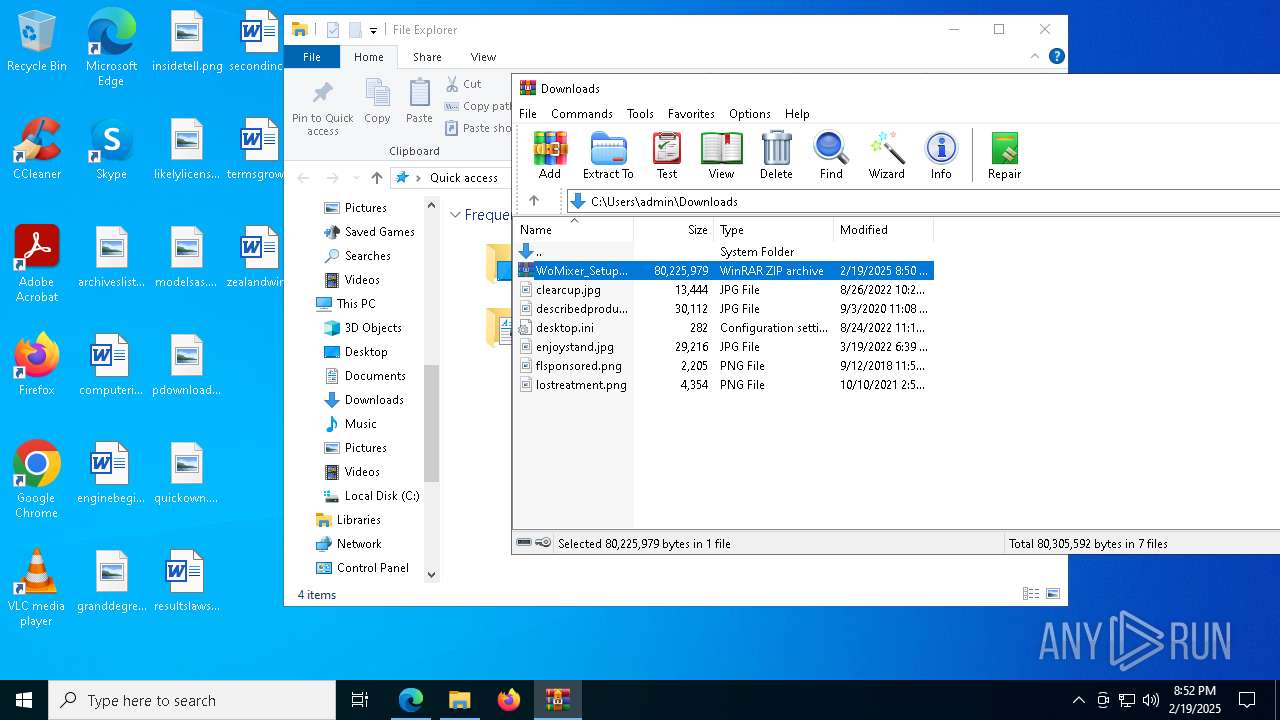The height and width of the screenshot is (720, 1280).
Task: Open Microsoft Edge desktop shortcut
Action: pos(111,48)
